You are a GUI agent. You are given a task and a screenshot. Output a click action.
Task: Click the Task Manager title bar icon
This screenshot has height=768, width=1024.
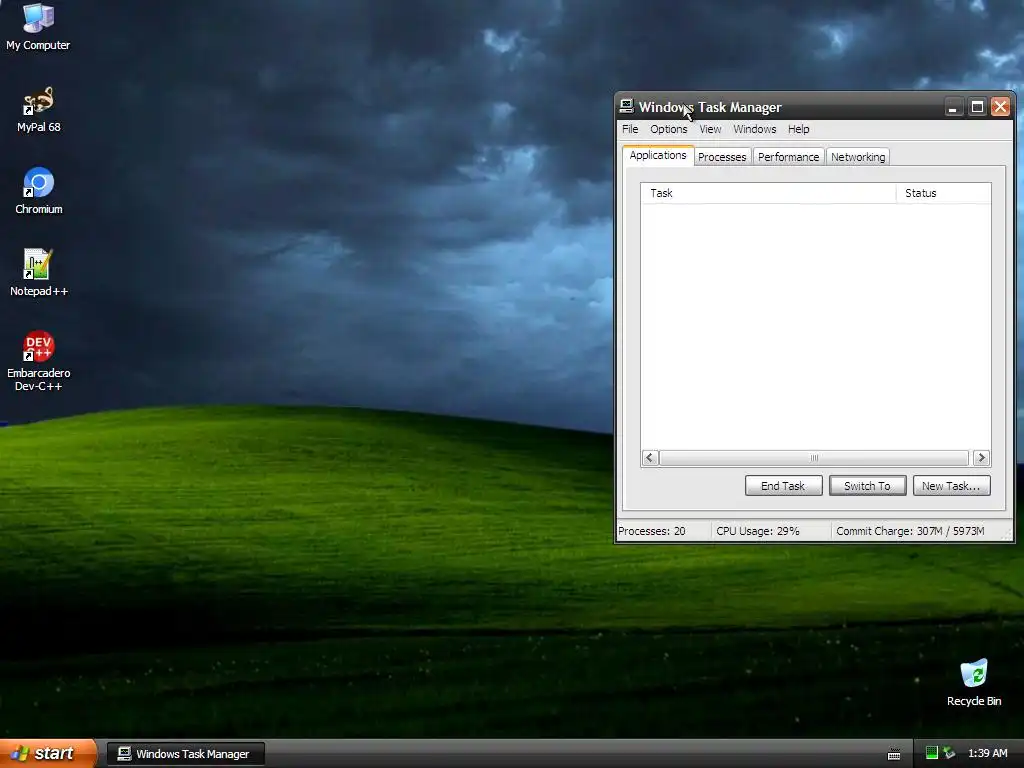pos(627,106)
